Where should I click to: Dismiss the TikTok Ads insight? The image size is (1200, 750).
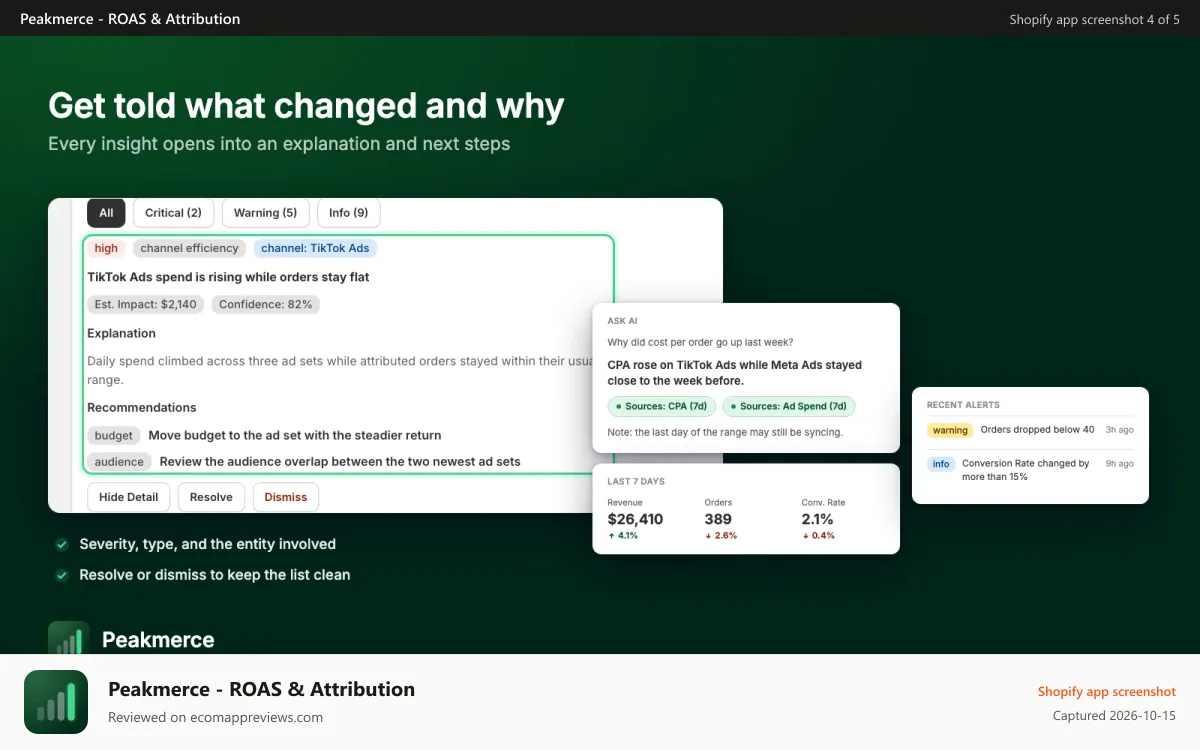(286, 497)
